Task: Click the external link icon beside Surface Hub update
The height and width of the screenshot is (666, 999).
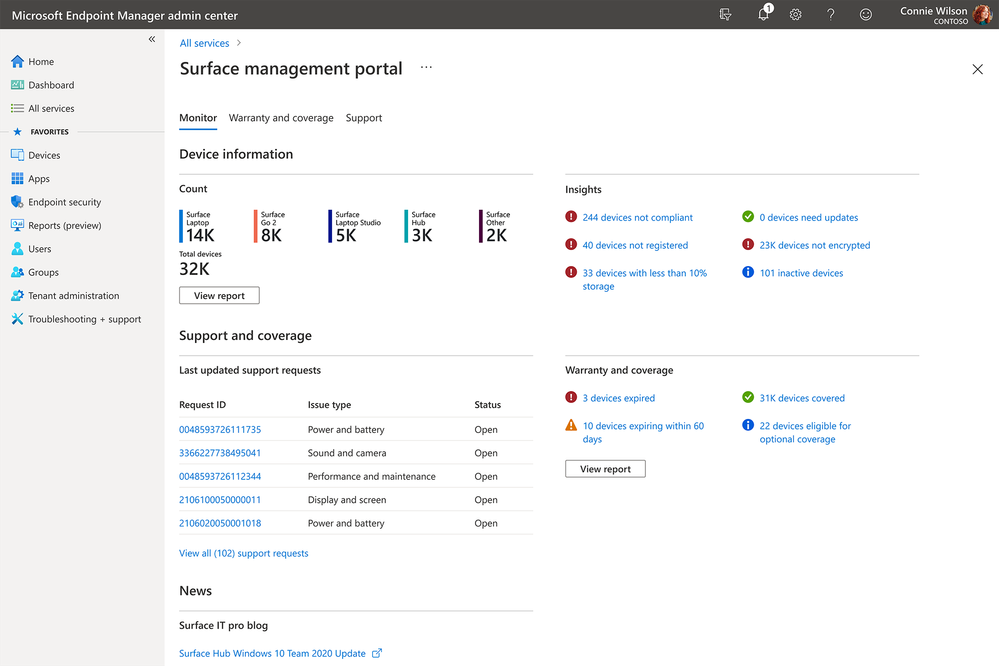Action: (377, 653)
